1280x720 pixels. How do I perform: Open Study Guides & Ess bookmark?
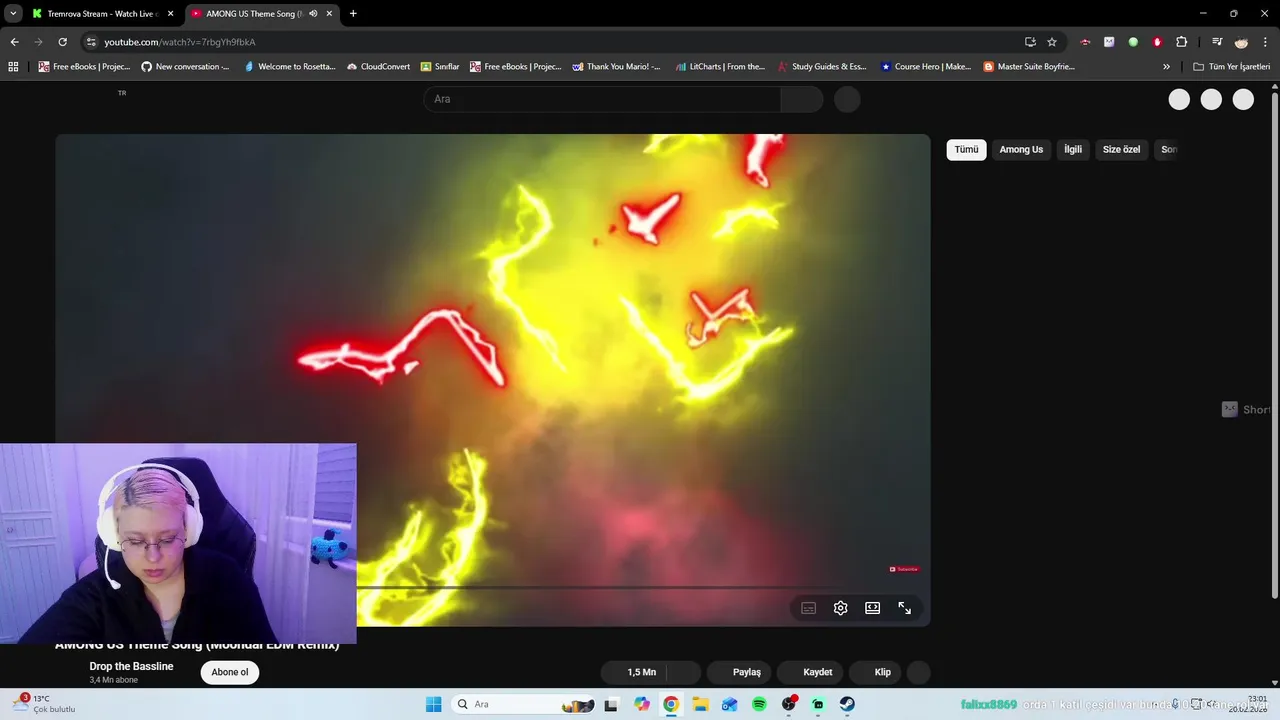(x=822, y=67)
